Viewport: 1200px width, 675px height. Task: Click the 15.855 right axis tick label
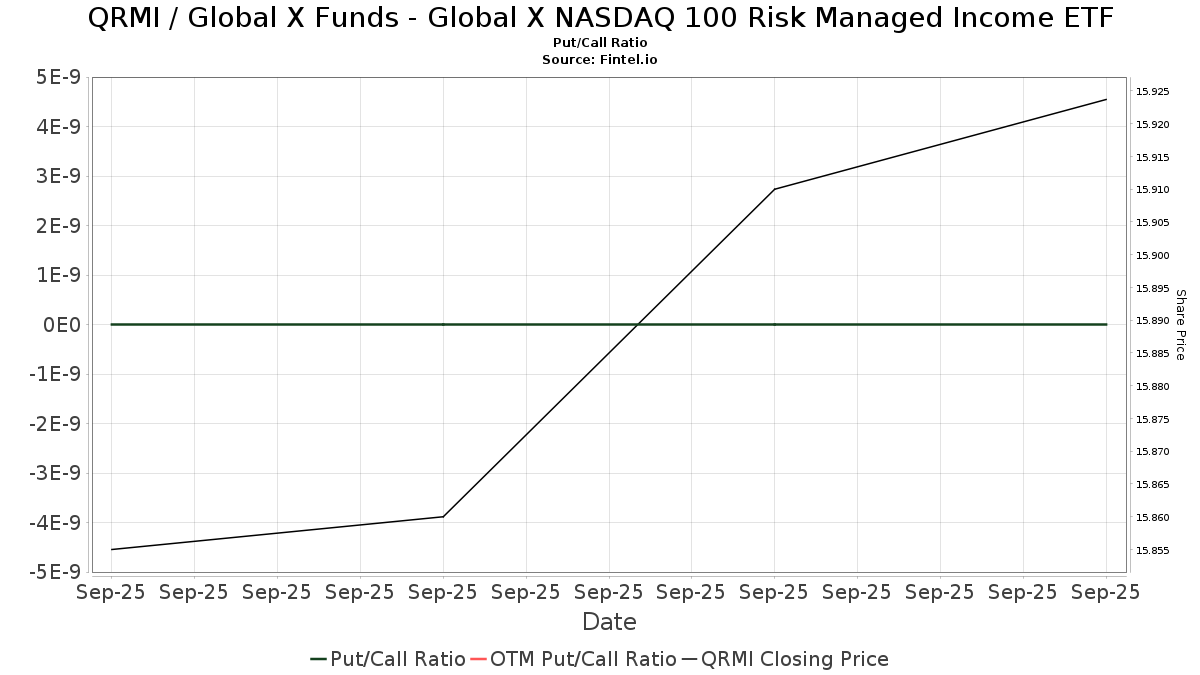(x=1152, y=550)
